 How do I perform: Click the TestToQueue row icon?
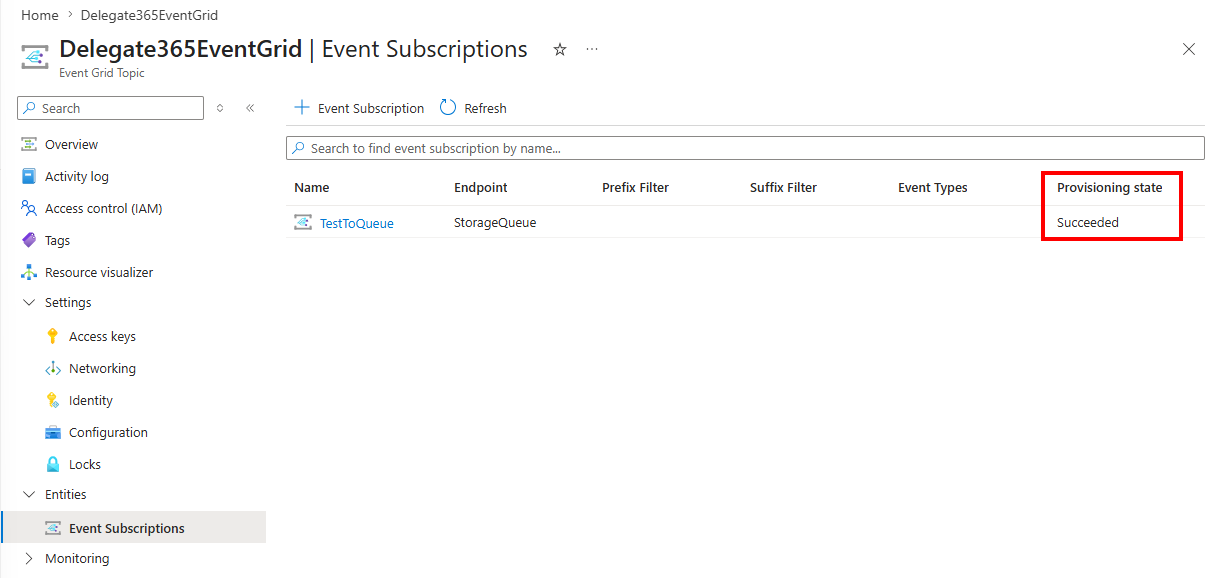(x=303, y=223)
